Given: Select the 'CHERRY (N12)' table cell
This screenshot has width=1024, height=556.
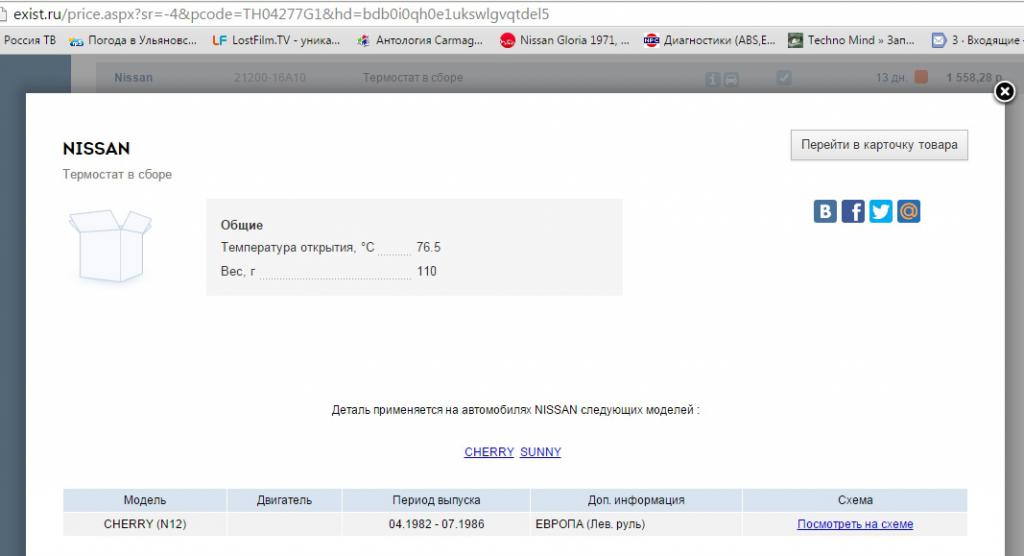Looking at the screenshot, I should [145, 524].
